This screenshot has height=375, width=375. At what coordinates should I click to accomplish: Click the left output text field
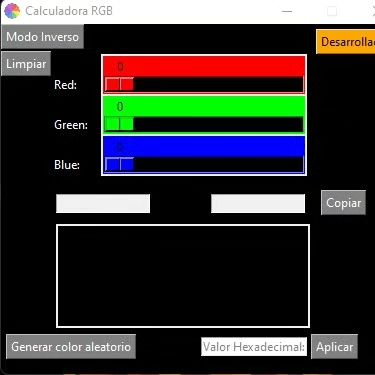[103, 203]
